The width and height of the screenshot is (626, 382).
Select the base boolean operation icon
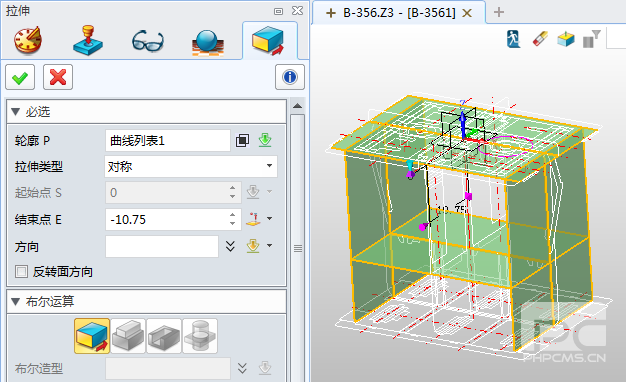click(92, 336)
